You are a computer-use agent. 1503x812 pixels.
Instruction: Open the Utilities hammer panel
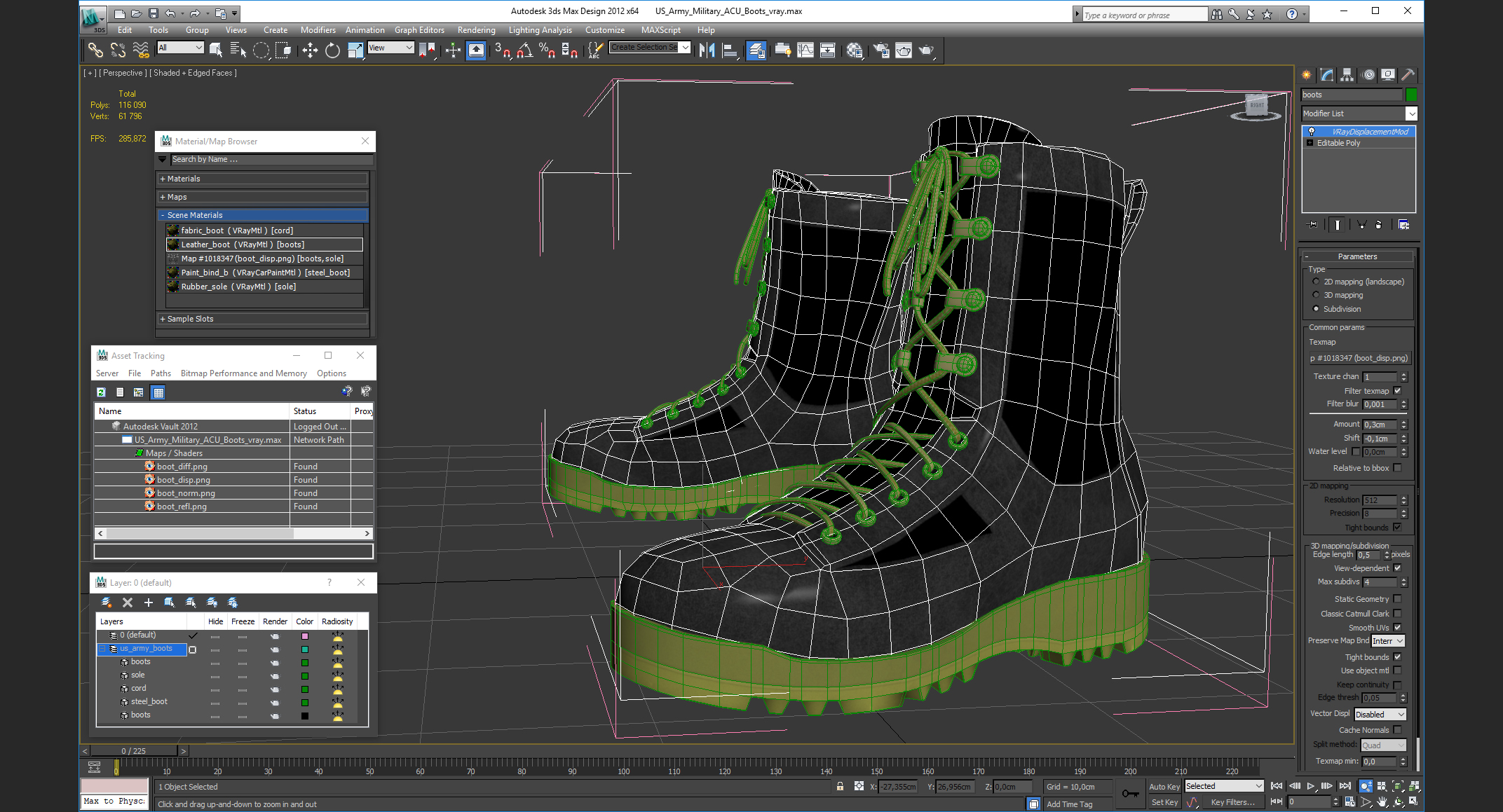pyautogui.click(x=1407, y=75)
